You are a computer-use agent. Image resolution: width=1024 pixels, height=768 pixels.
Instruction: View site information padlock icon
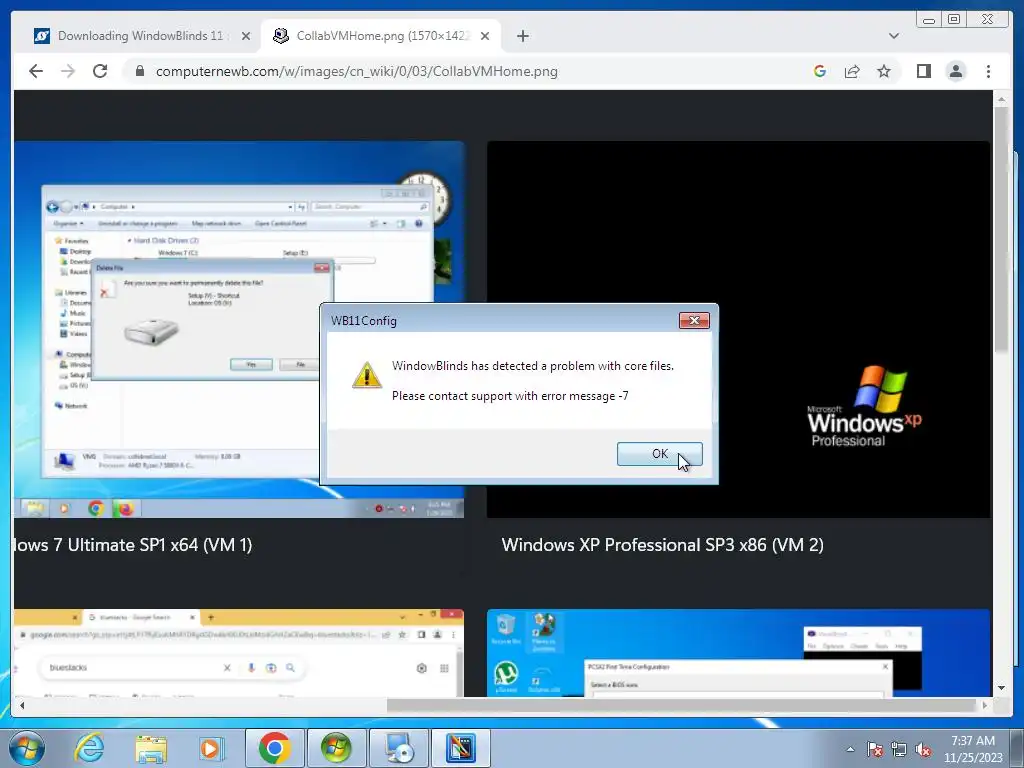[x=140, y=71]
